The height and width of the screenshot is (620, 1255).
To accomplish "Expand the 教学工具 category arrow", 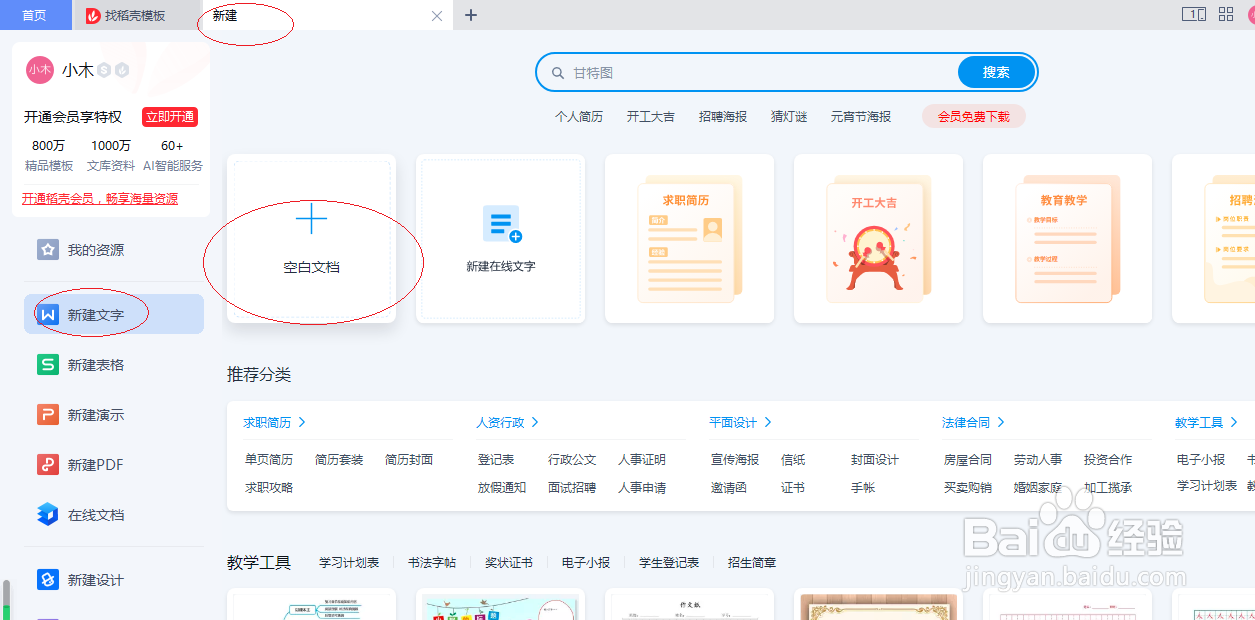I will [1234, 423].
